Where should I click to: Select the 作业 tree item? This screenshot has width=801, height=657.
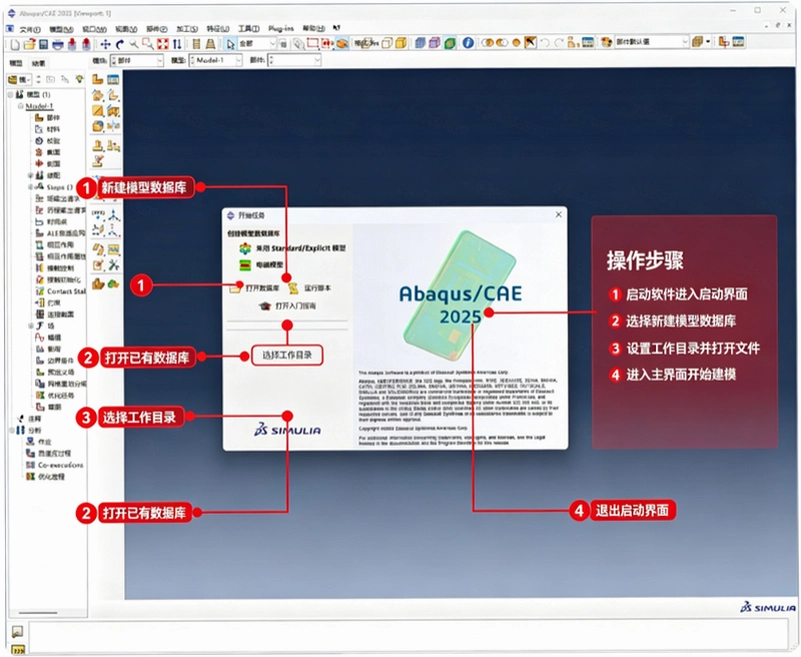[39, 442]
